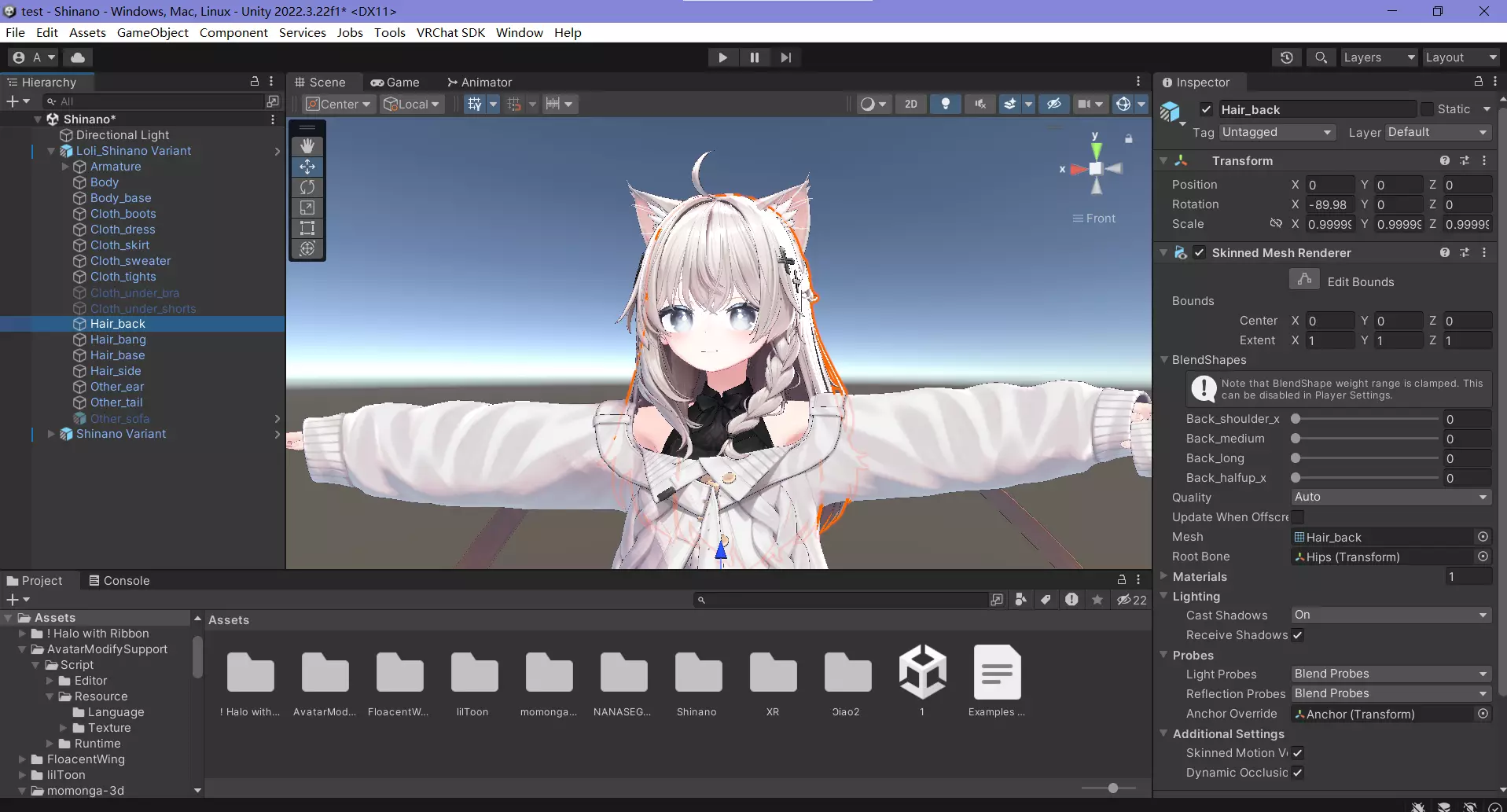Open the Tag Untagged dropdown
1507x812 pixels.
click(1277, 132)
